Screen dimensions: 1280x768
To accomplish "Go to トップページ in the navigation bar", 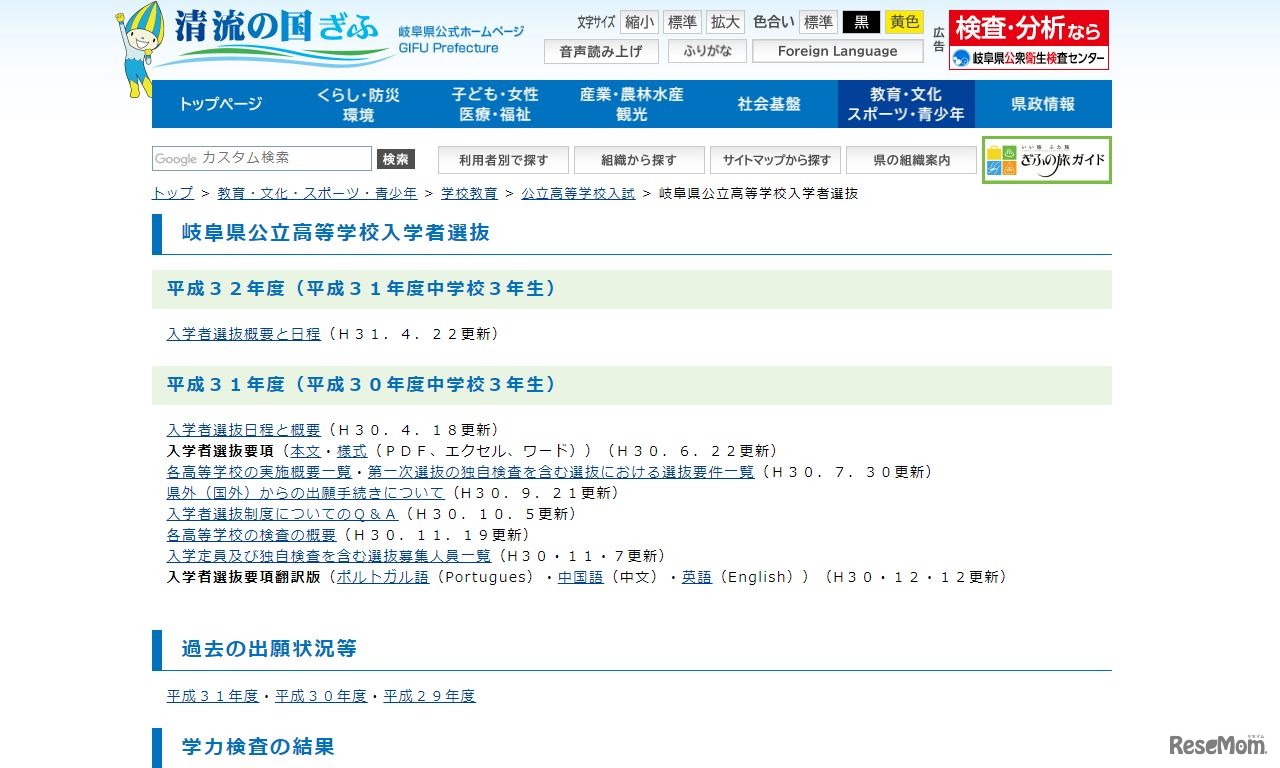I will coord(220,103).
